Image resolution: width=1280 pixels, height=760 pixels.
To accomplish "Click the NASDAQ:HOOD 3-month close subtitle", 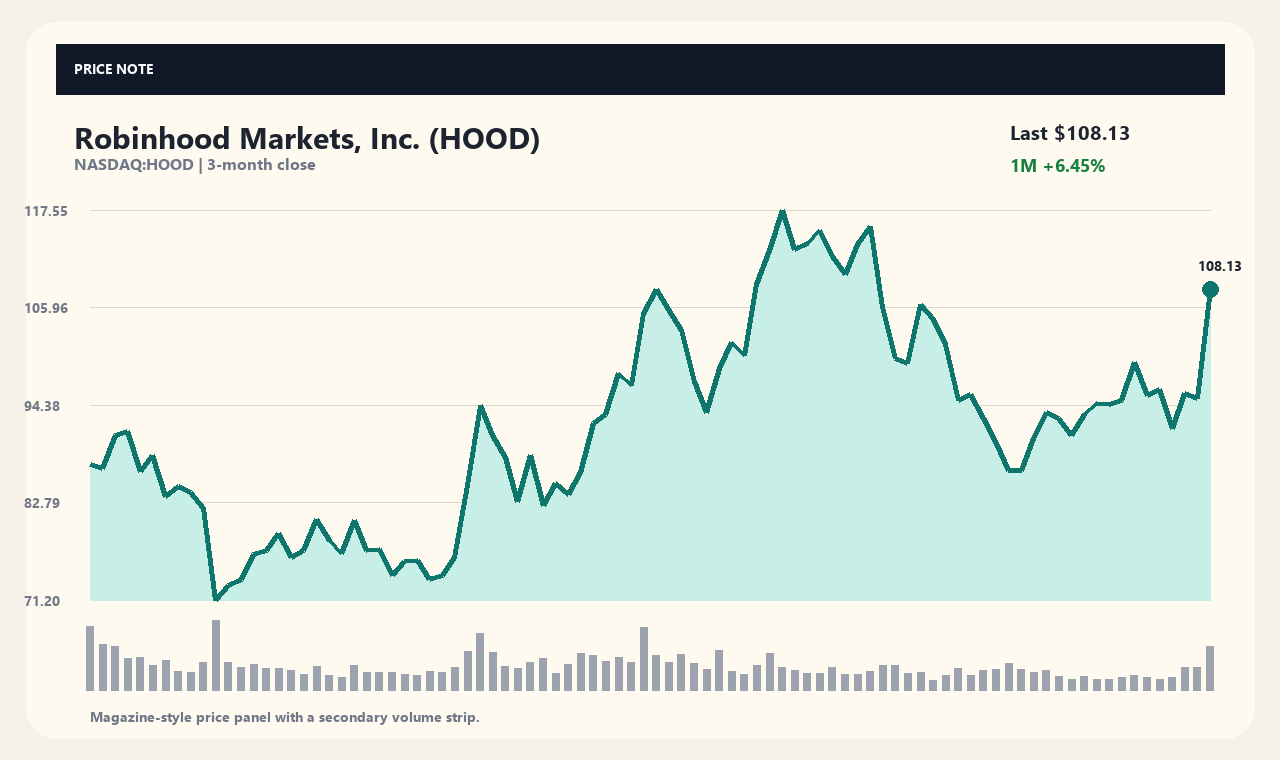I will 195,165.
